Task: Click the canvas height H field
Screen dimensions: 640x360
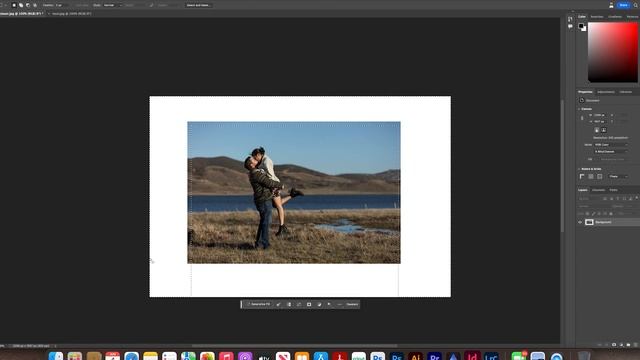Action: point(601,121)
